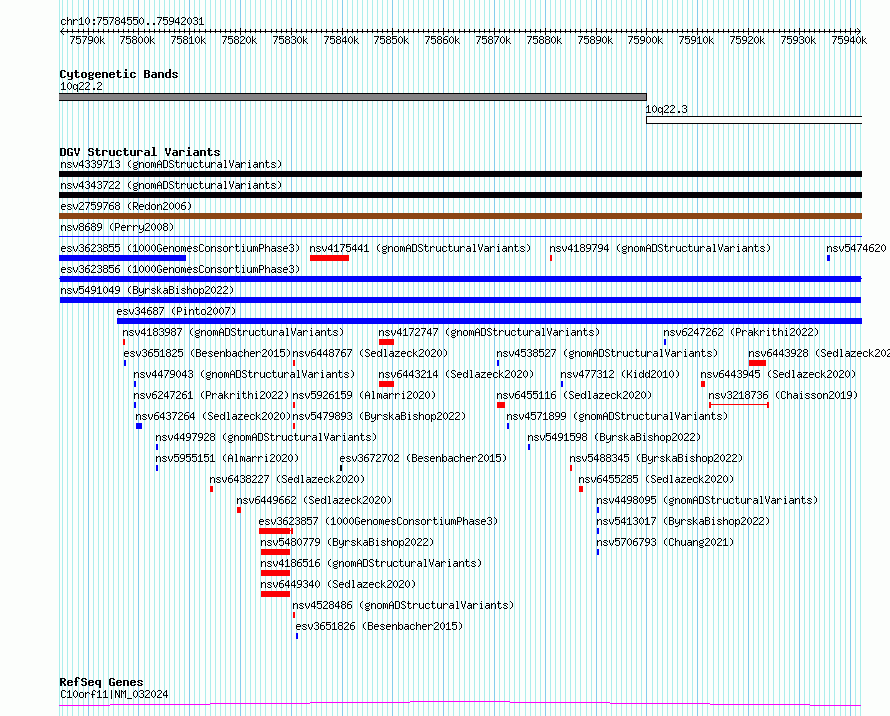The height and width of the screenshot is (716, 890).
Task: Select nsv6443945 (Sedlazeck2020) label
Action: click(778, 375)
